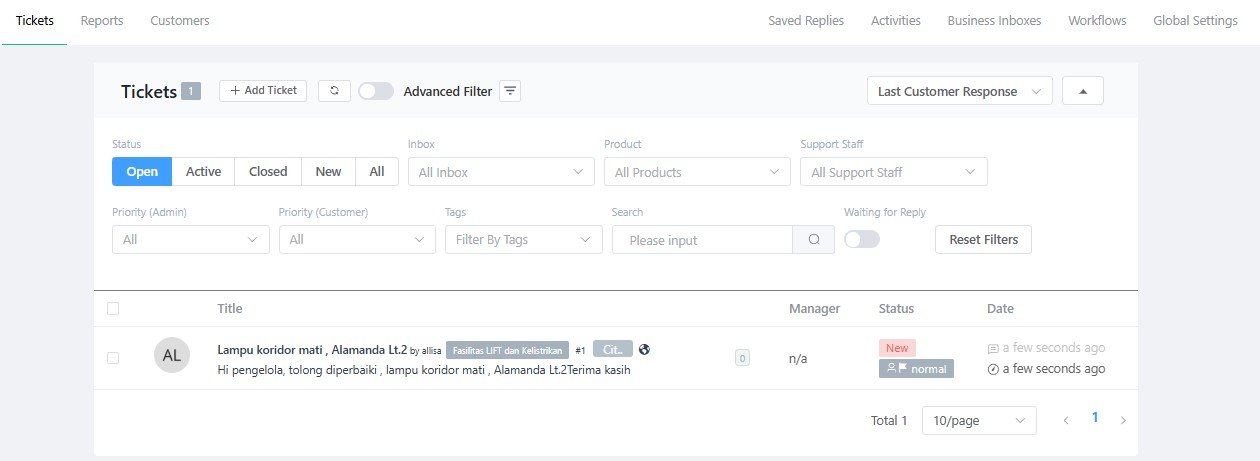Open the Filter By Tags dropdown
The width and height of the screenshot is (1260, 461).
tap(523, 240)
